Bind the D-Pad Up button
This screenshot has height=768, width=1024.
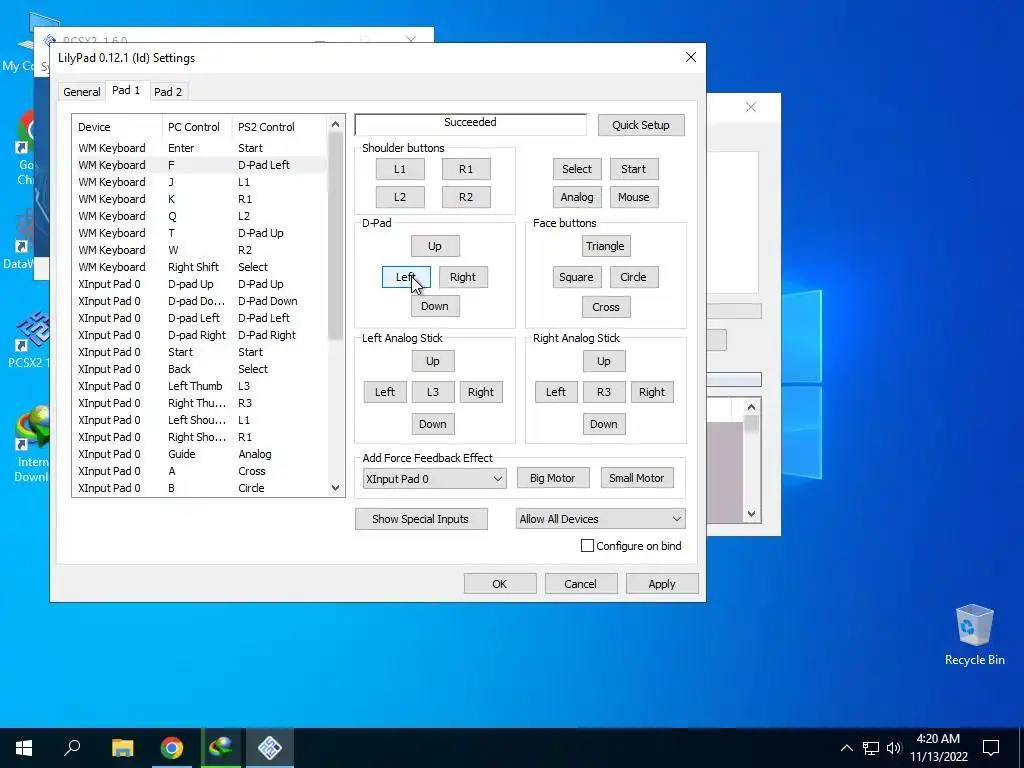click(435, 246)
